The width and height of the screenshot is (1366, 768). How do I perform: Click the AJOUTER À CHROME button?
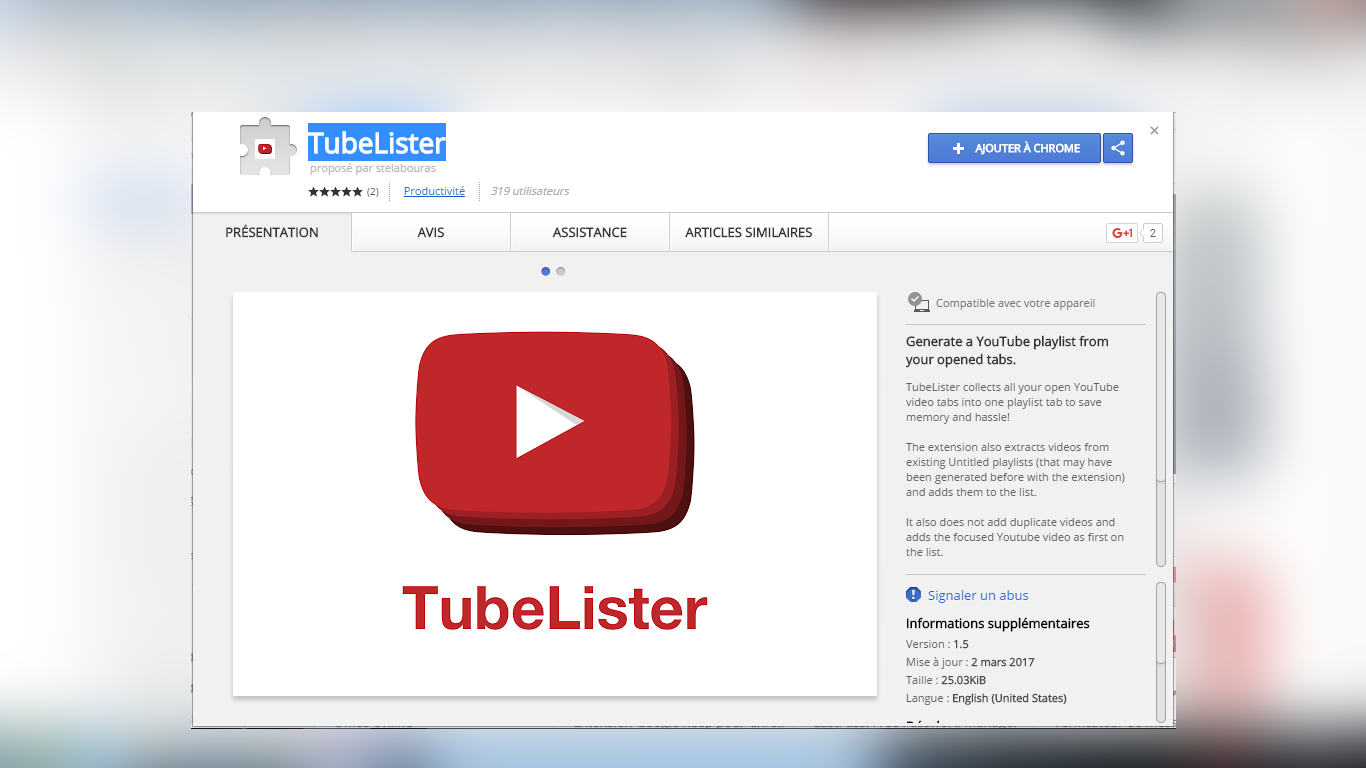1014,148
